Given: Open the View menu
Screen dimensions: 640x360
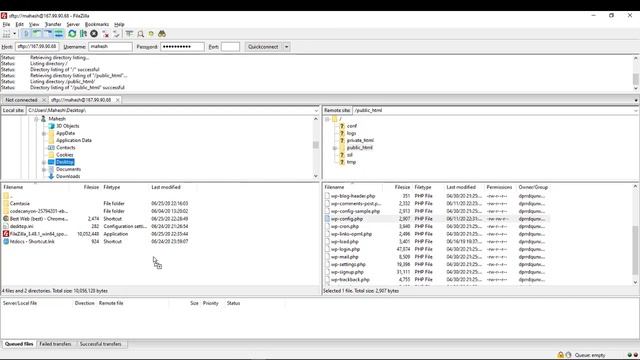Looking at the screenshot, I should click(x=34, y=24).
